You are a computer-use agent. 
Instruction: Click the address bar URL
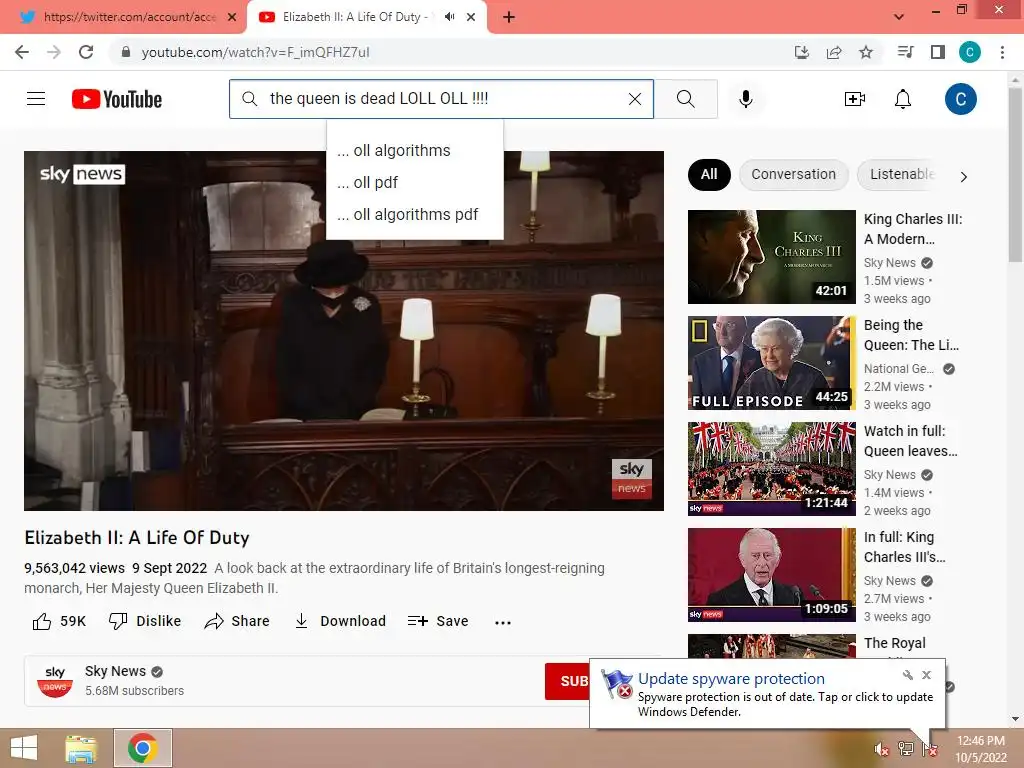point(255,52)
